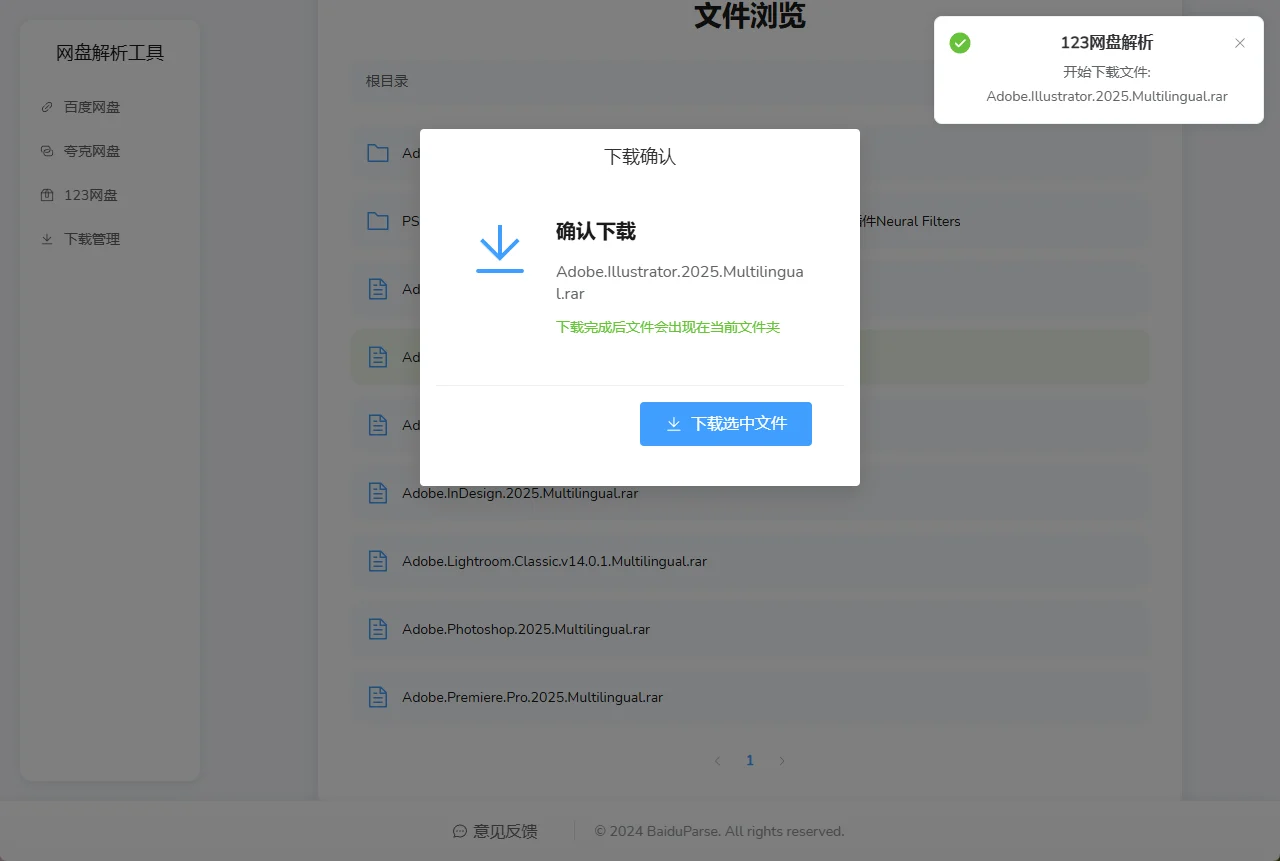Click 文件浏览 page heading
This screenshot has width=1280, height=861.
coord(750,16)
